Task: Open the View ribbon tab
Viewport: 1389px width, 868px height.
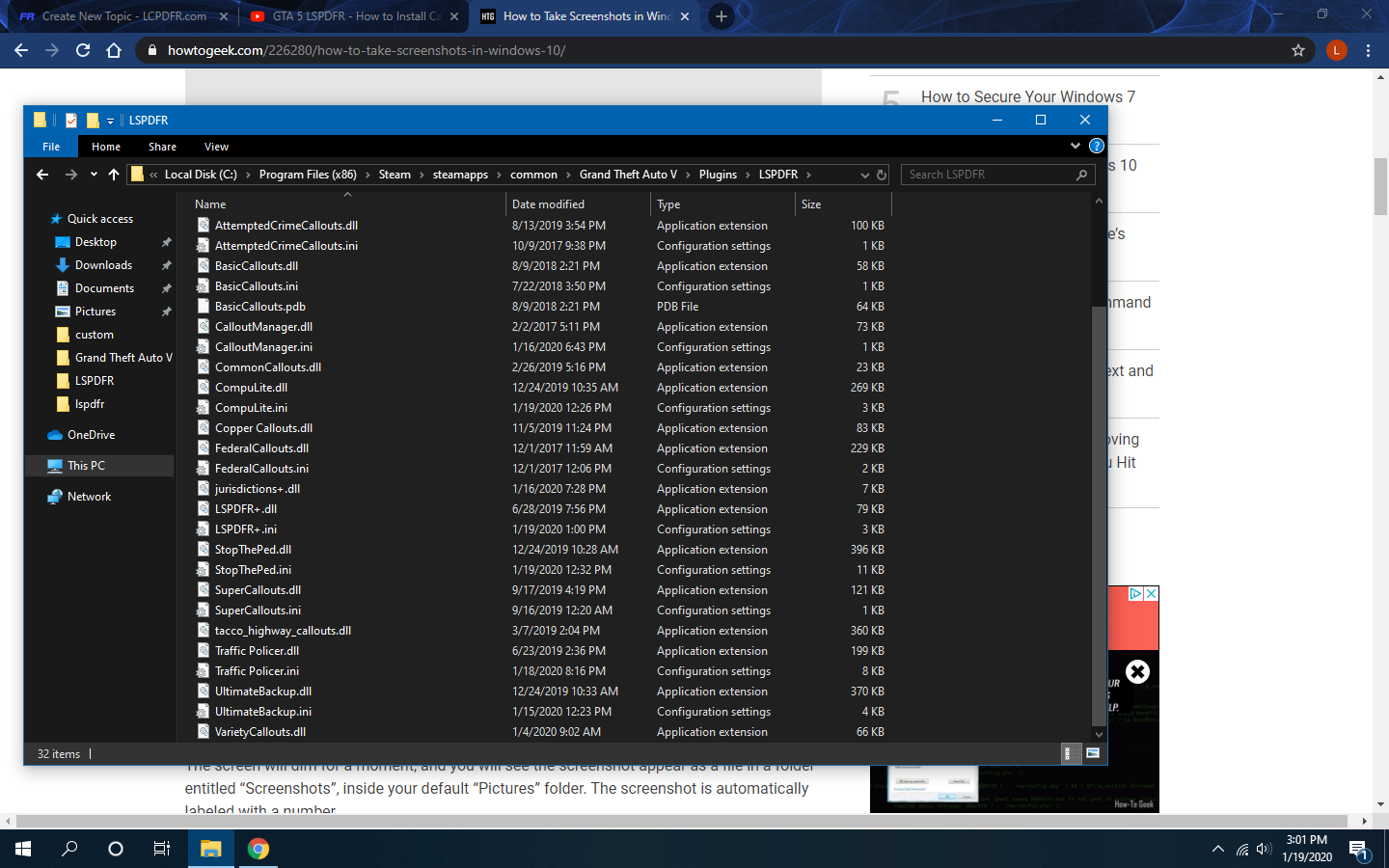Action: pyautogui.click(x=216, y=147)
